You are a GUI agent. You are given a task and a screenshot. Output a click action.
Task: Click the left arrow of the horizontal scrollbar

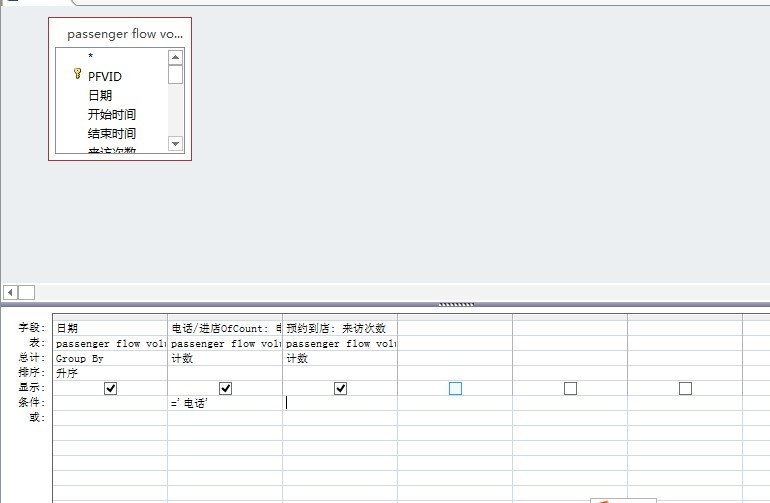[x=11, y=292]
